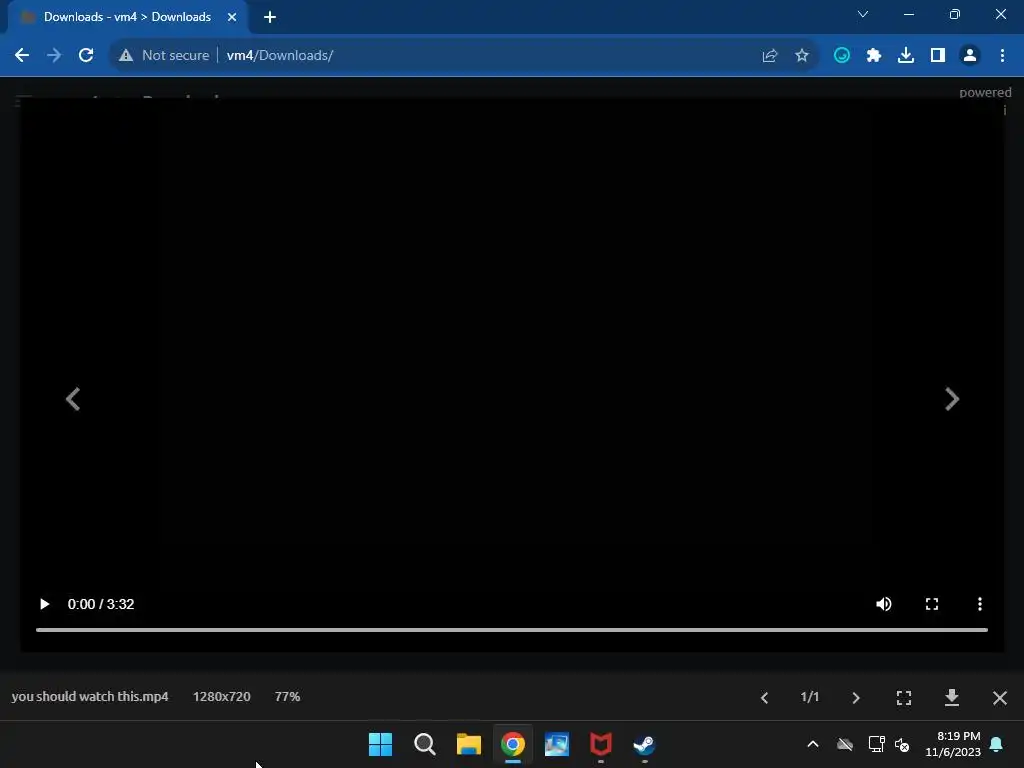The height and width of the screenshot is (768, 1024).
Task: Seek along the video progress bar
Action: [511, 630]
